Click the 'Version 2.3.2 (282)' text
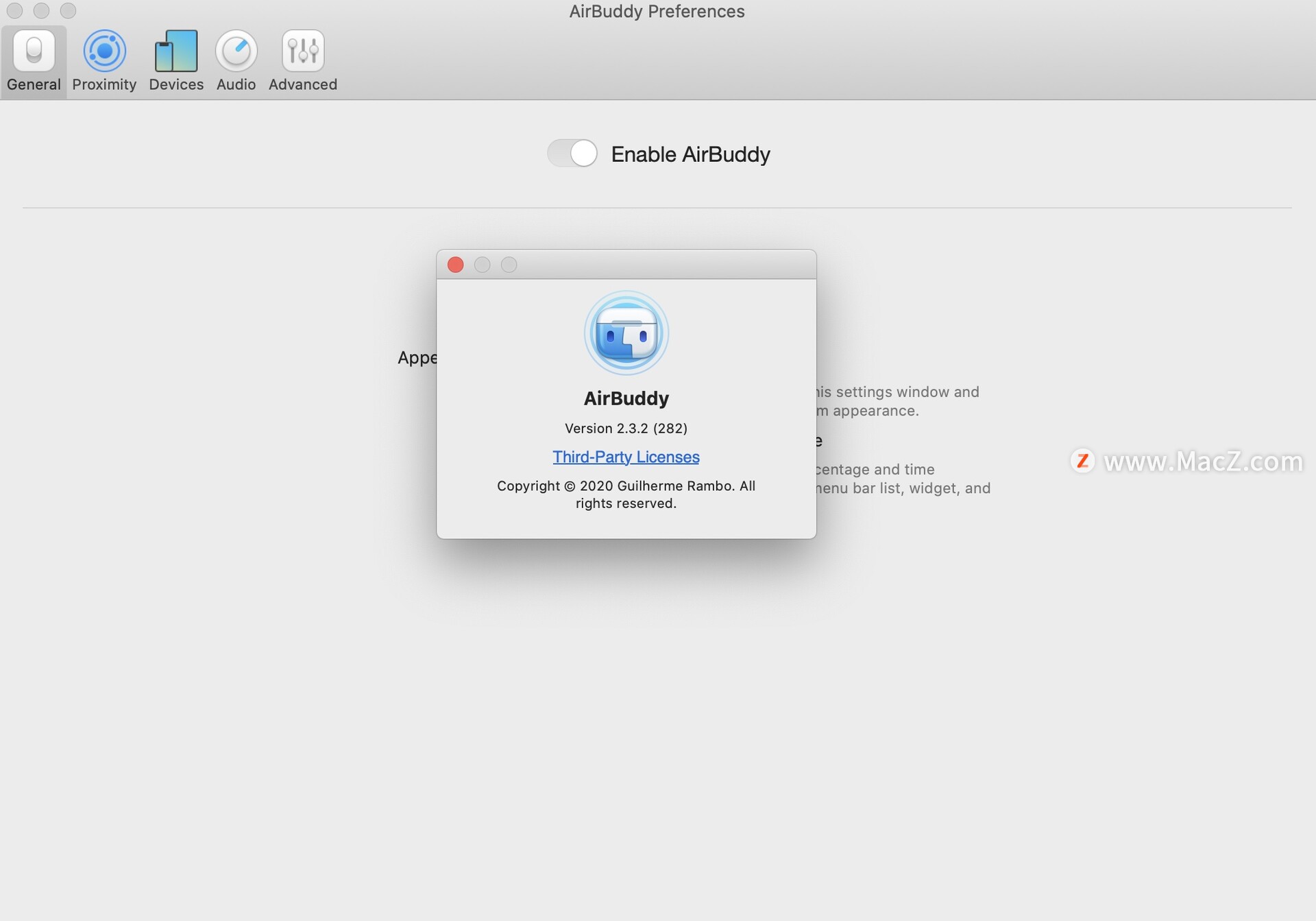This screenshot has width=1316, height=921. click(626, 428)
